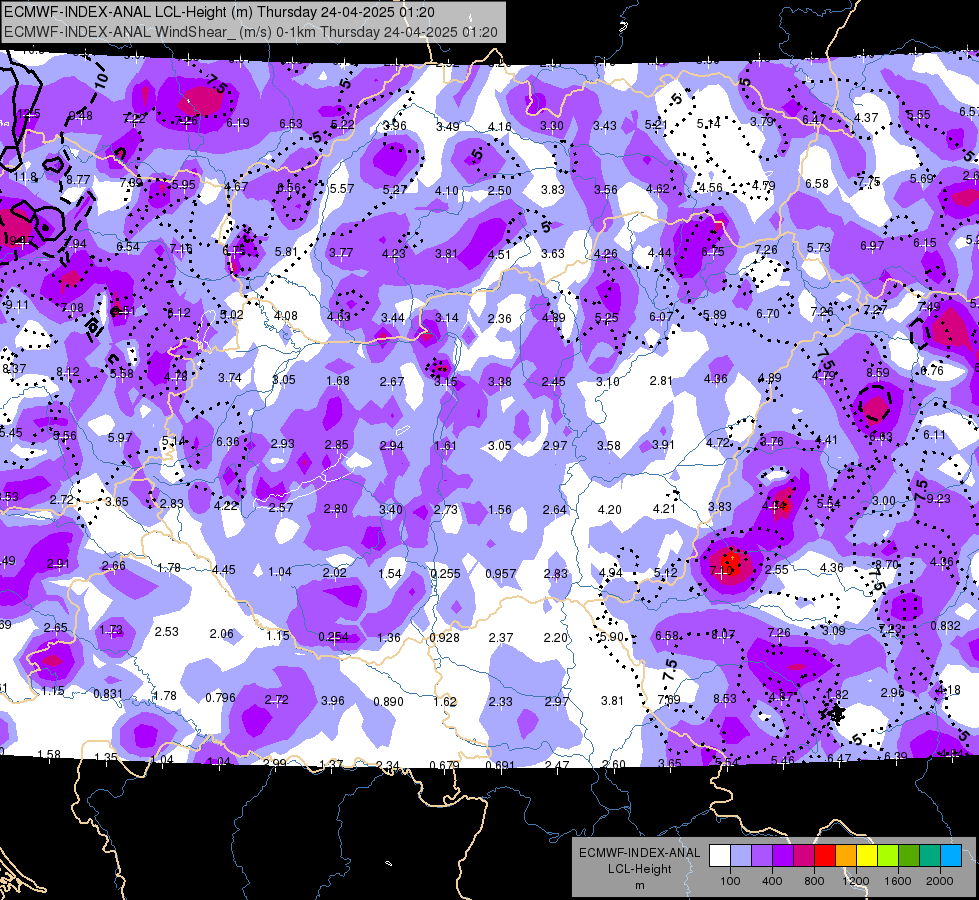
Task: Click the LCL-Height (m) title line
Action: pos(219,12)
